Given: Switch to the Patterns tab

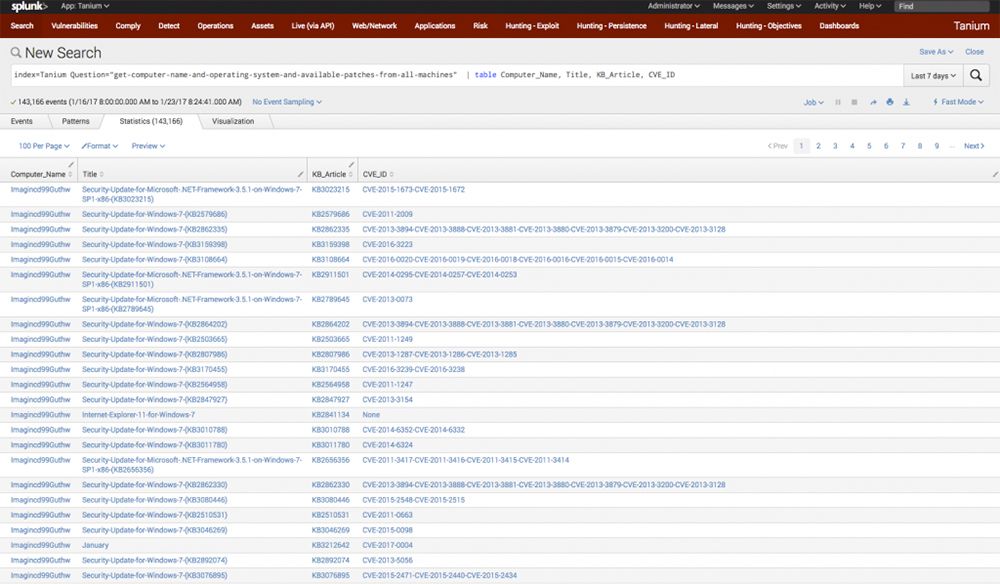Looking at the screenshot, I should [x=76, y=121].
